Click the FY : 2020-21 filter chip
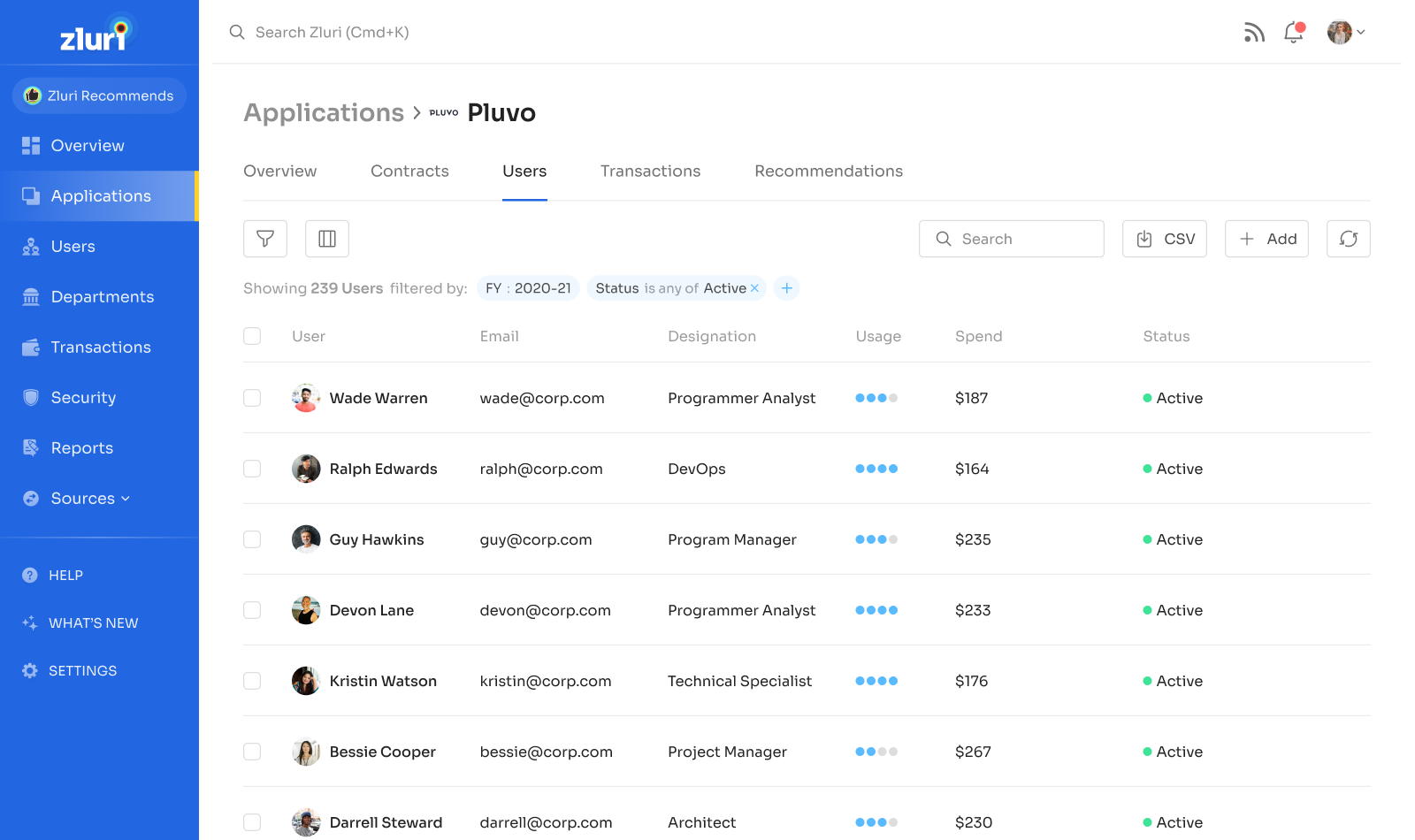The image size is (1415, 840). (528, 288)
